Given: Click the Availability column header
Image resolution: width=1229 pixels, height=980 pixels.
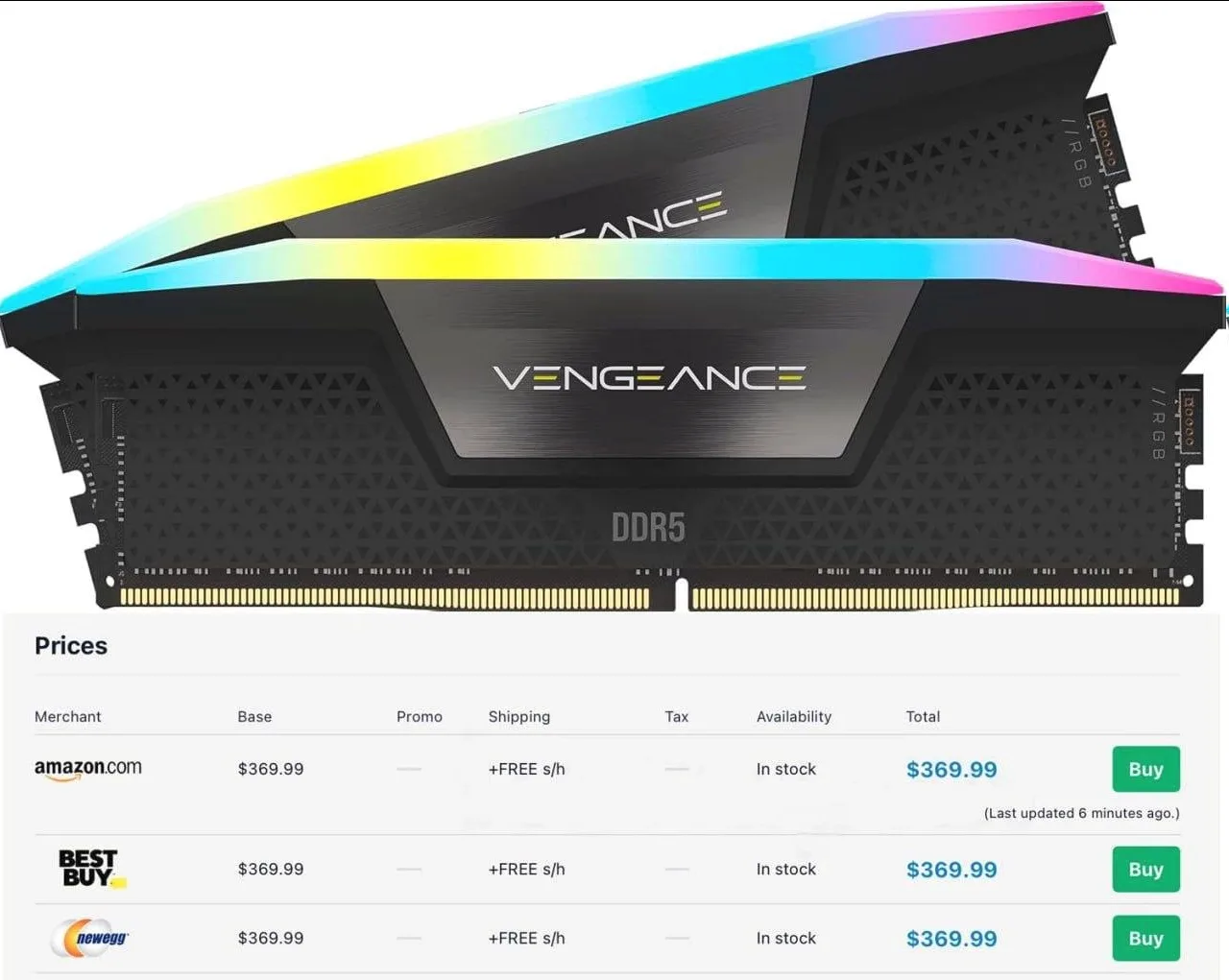Looking at the screenshot, I should pos(793,717).
